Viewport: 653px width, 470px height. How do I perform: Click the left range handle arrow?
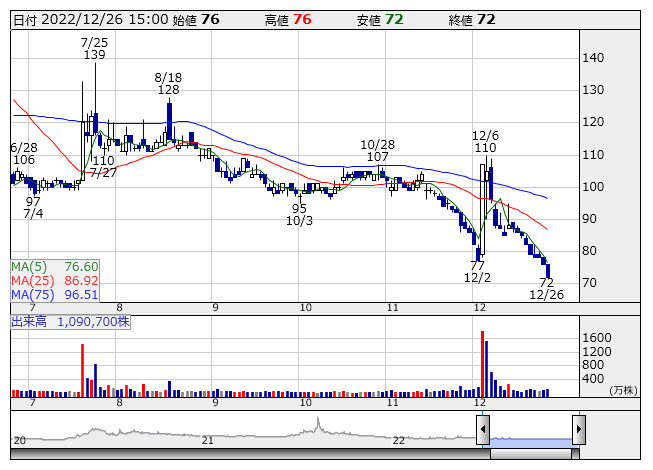point(483,430)
